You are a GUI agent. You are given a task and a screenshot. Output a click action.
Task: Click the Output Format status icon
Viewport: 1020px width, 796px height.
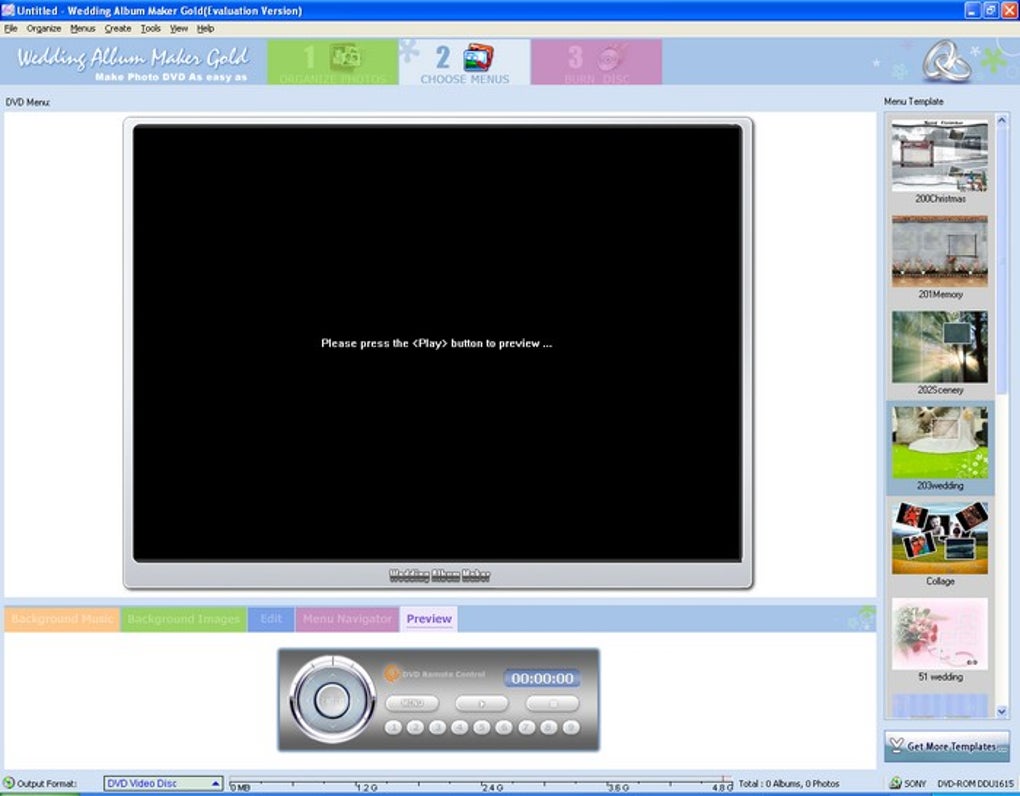coord(8,783)
